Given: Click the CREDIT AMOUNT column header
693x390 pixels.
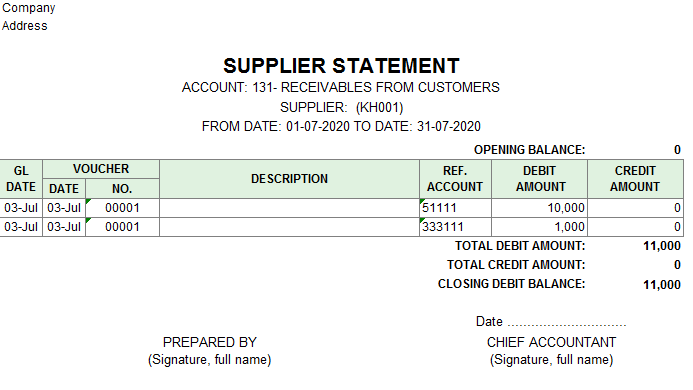Looking at the screenshot, I should click(635, 179).
